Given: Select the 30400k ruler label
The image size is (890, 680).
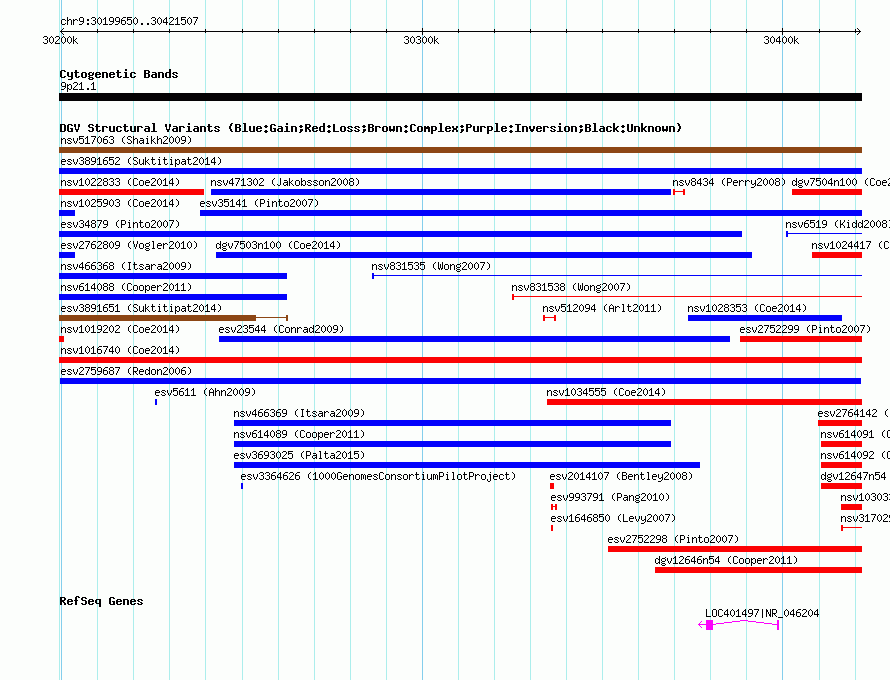Looking at the screenshot, I should click(x=781, y=40).
